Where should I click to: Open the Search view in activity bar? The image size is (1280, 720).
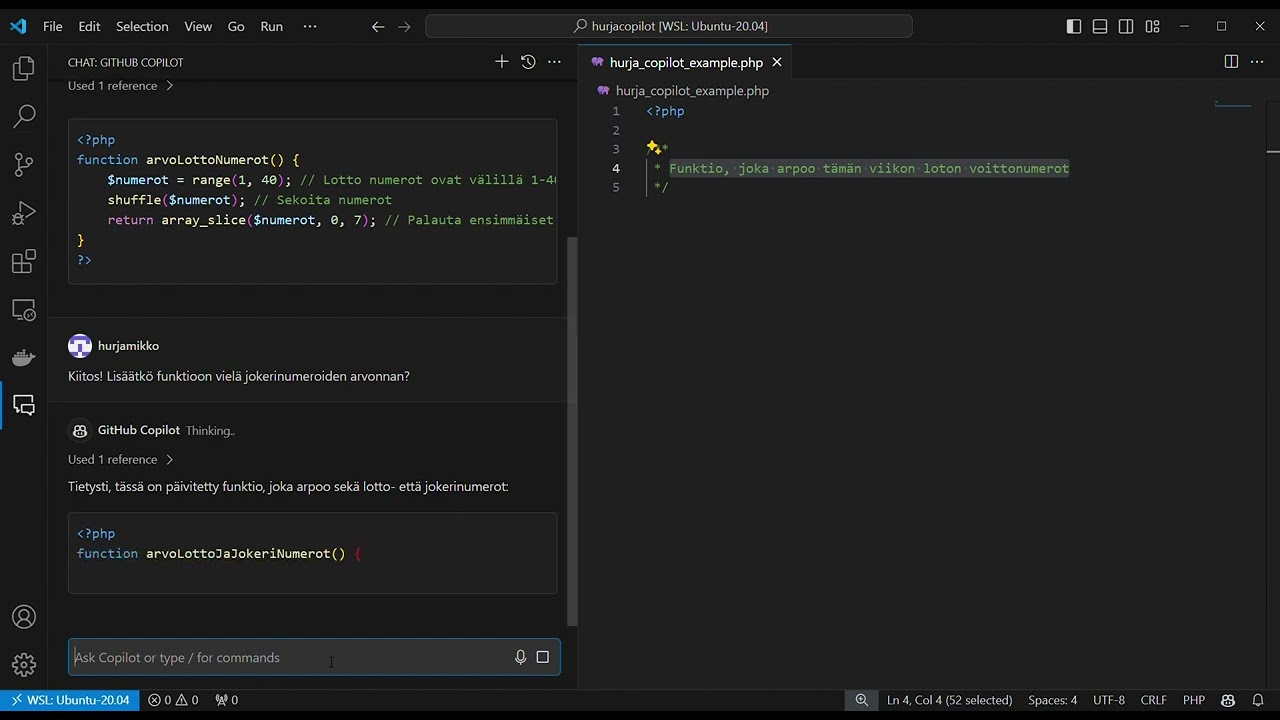tap(24, 116)
